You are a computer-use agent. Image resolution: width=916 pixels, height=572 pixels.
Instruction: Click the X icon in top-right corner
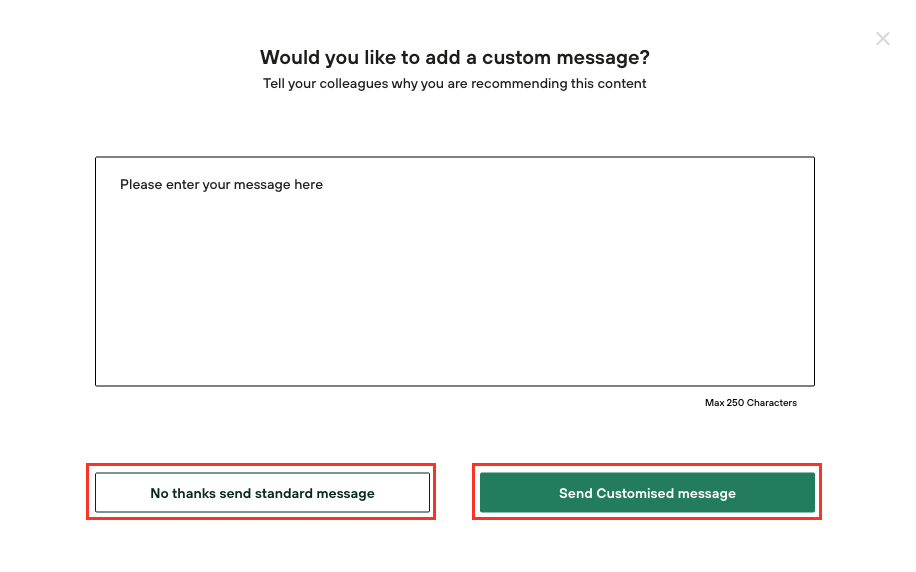pyautogui.click(x=882, y=39)
